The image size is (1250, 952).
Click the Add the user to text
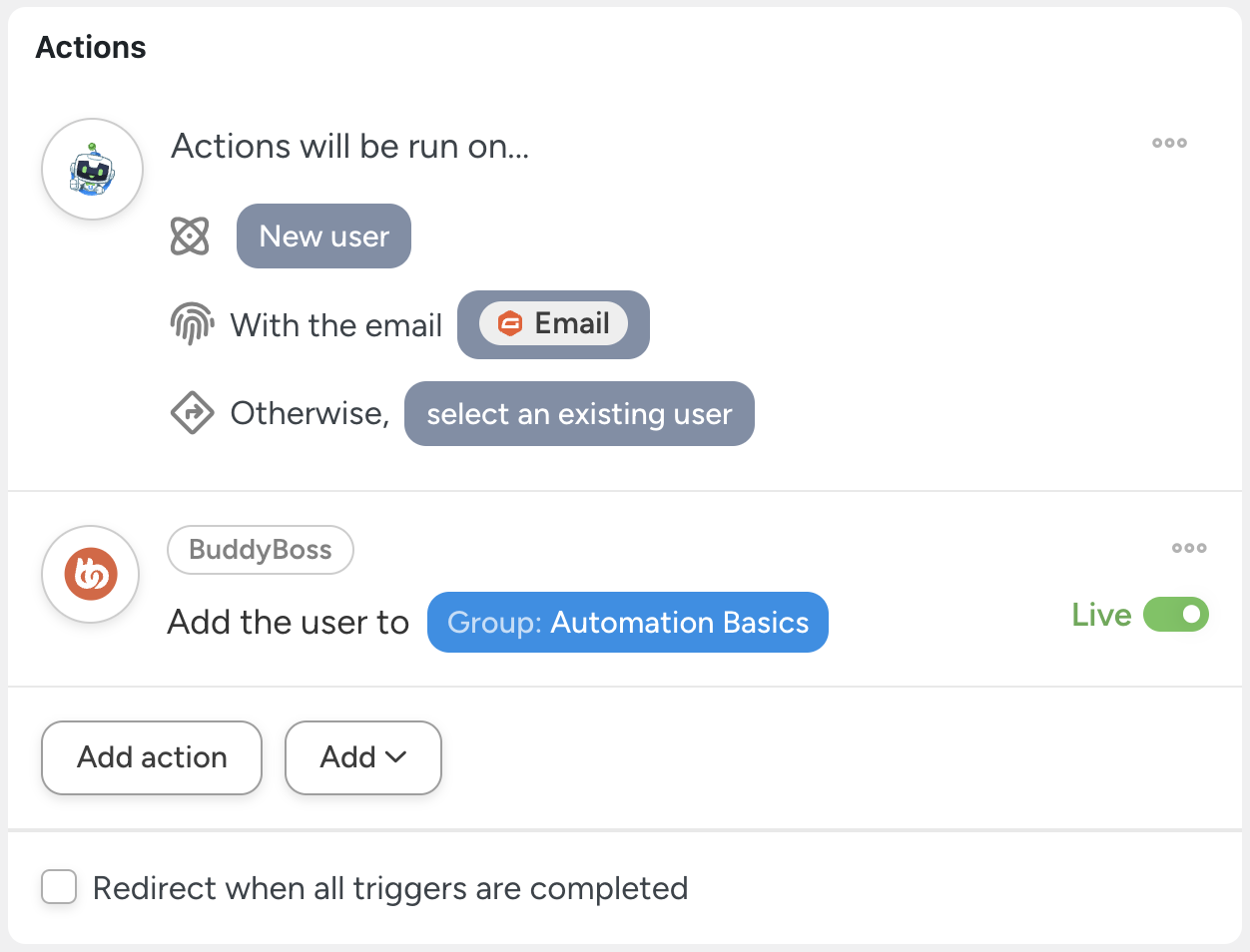[x=289, y=622]
